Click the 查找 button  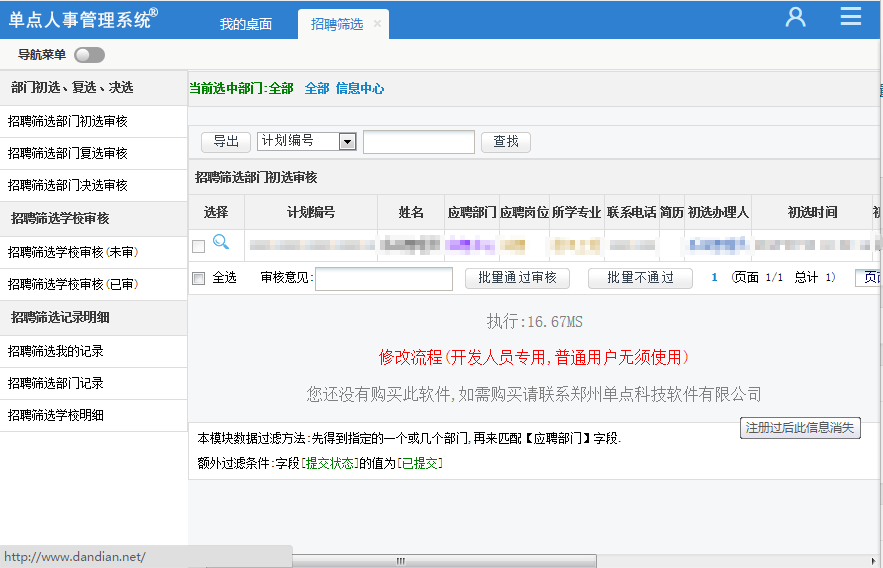pos(506,141)
